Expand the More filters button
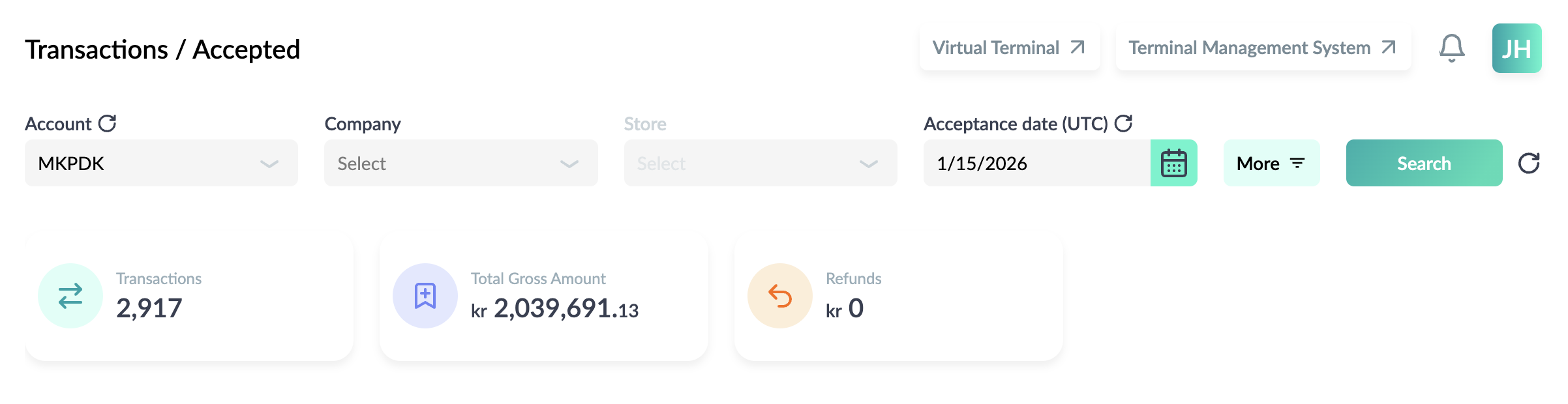Image resolution: width=1568 pixels, height=404 pixels. click(1271, 163)
